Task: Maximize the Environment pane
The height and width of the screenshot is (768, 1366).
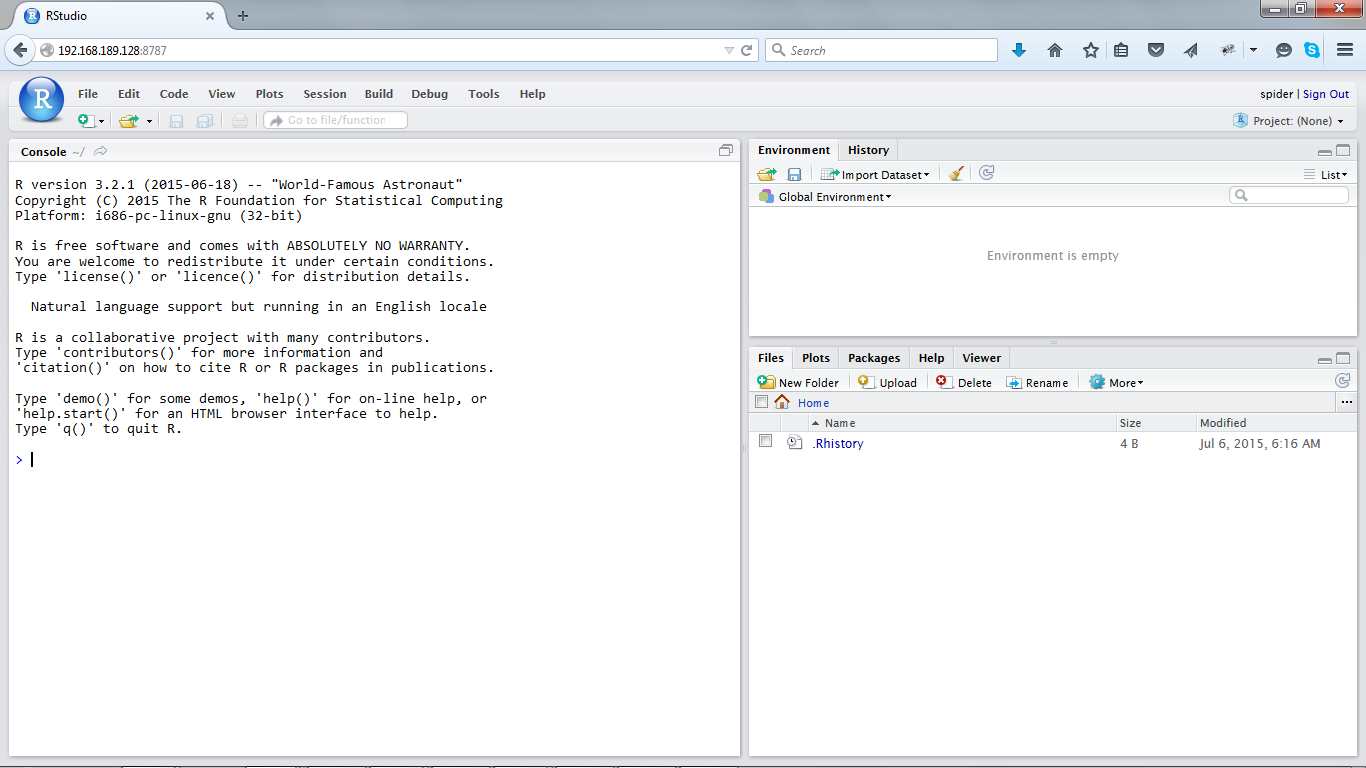Action: click(1343, 151)
